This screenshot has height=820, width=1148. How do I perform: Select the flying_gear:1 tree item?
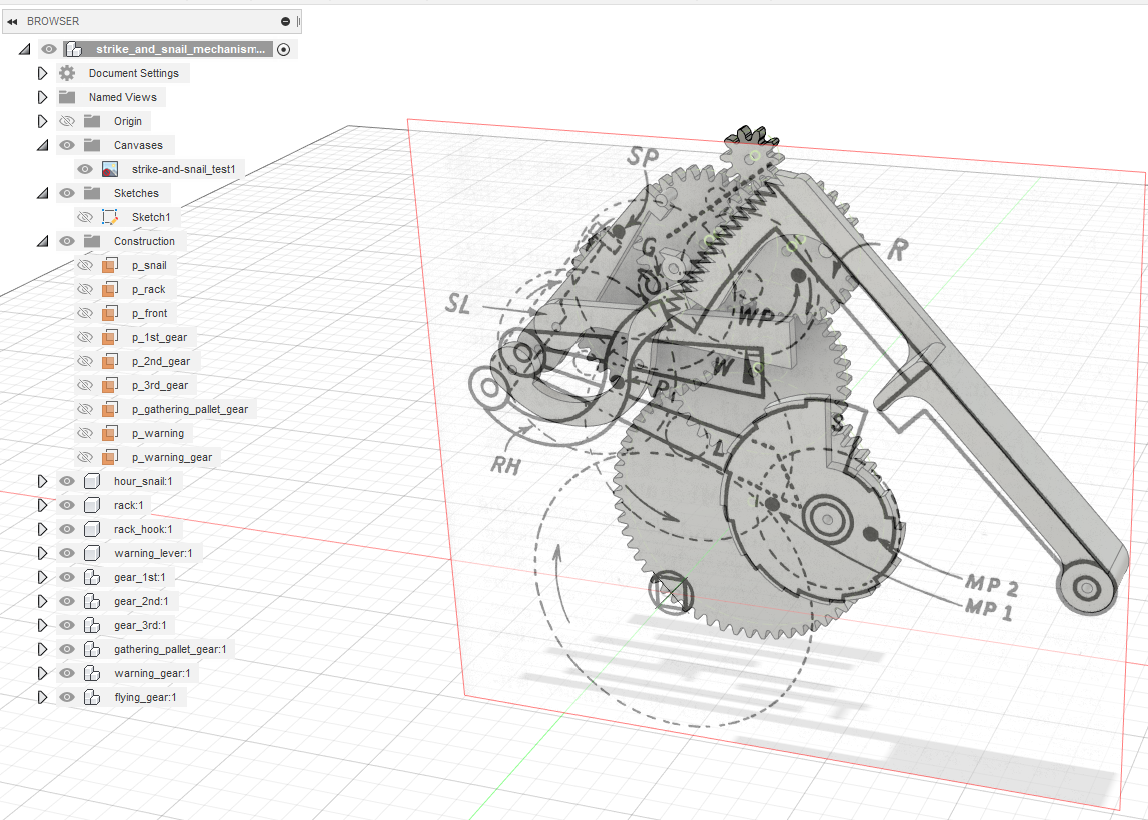(x=145, y=697)
